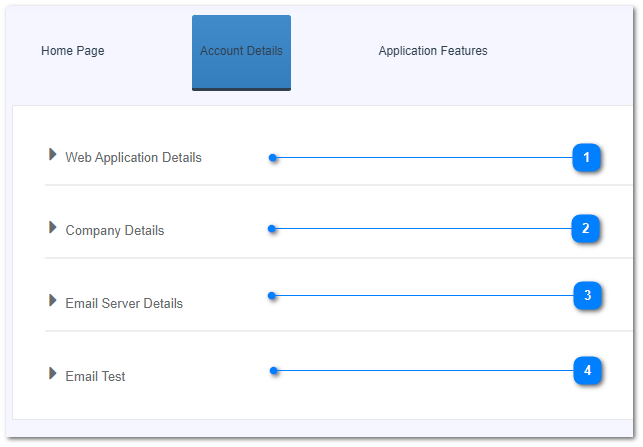Image resolution: width=643 pixels, height=447 pixels.
Task: Select the Account Details tab
Action: 241,51
